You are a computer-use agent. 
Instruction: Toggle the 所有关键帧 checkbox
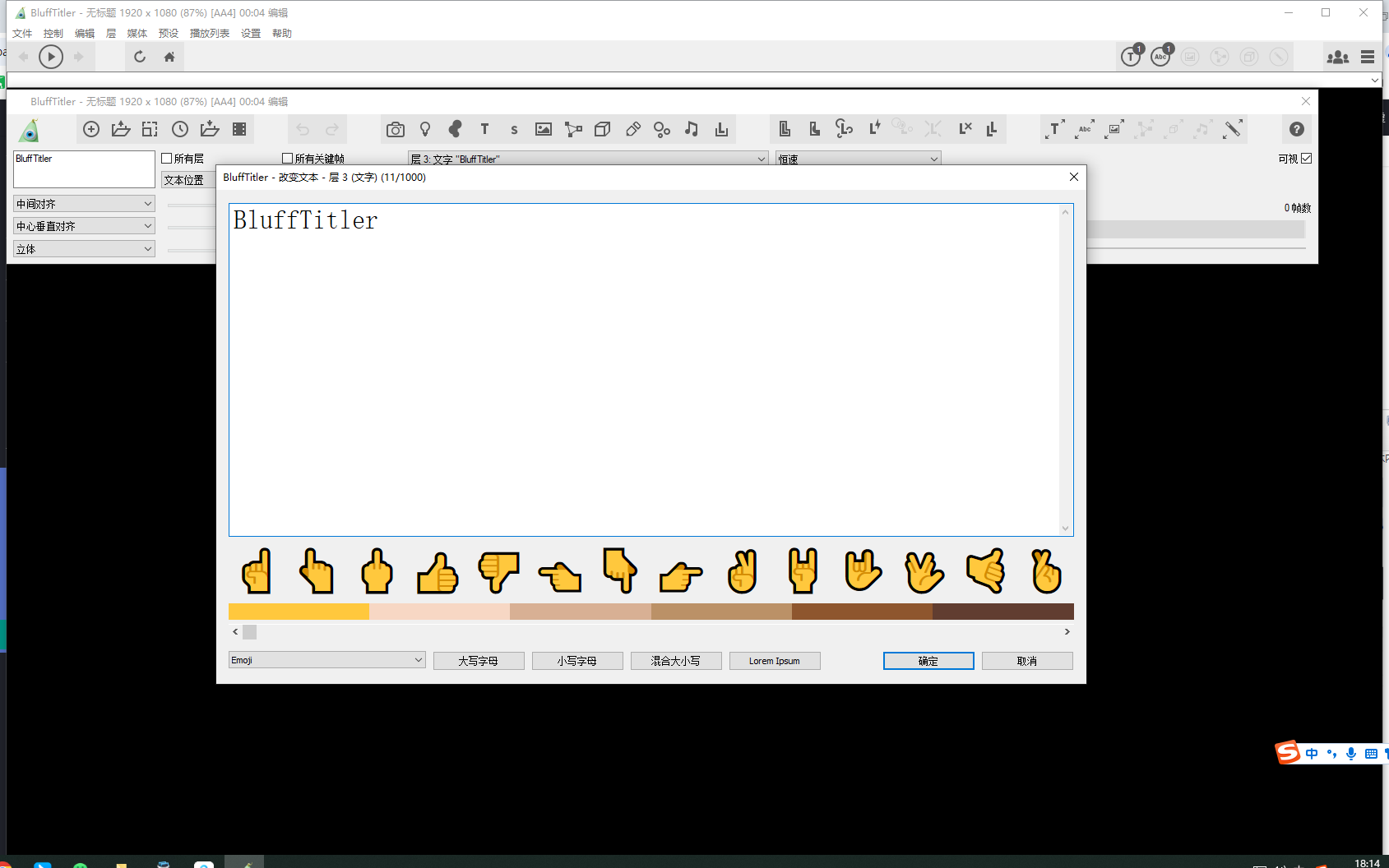288,159
